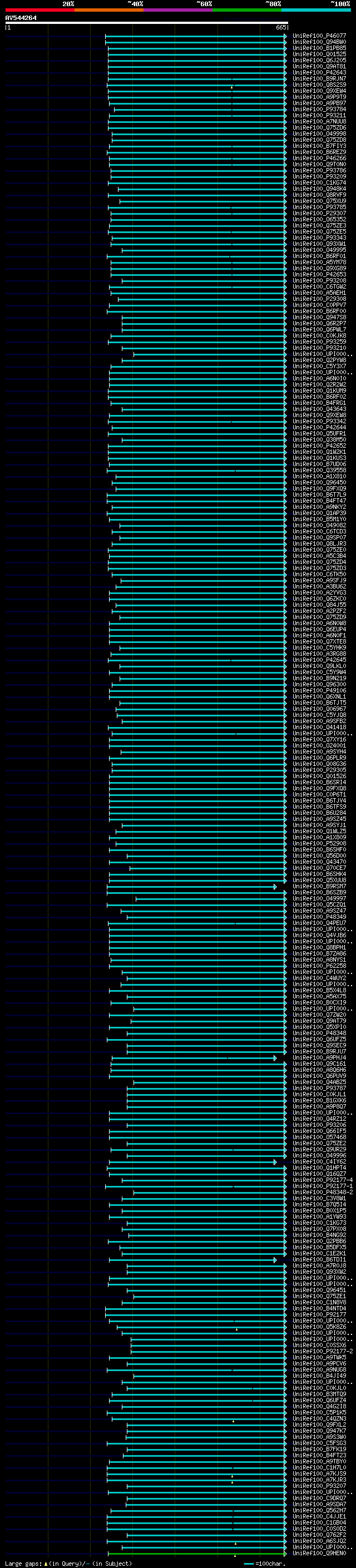Open hit UniRef100_B1PB85
Image resolution: width=356 pixels, height=1568 pixels.
[319, 48]
